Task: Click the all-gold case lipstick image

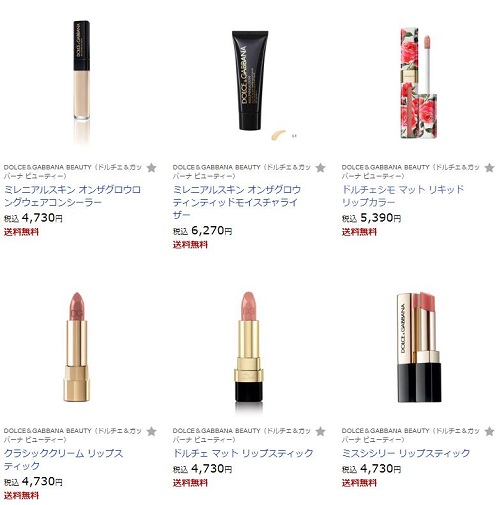Action: click(77, 347)
